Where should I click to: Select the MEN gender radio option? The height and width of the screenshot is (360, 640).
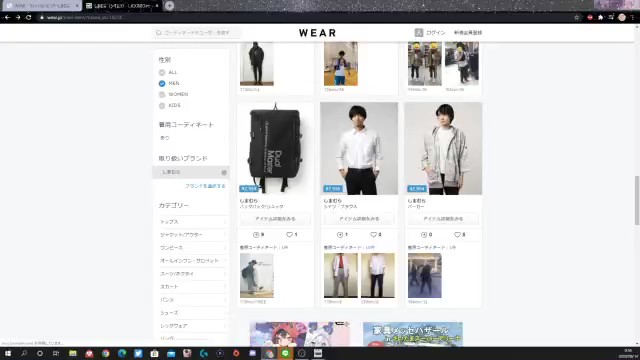(x=162, y=84)
